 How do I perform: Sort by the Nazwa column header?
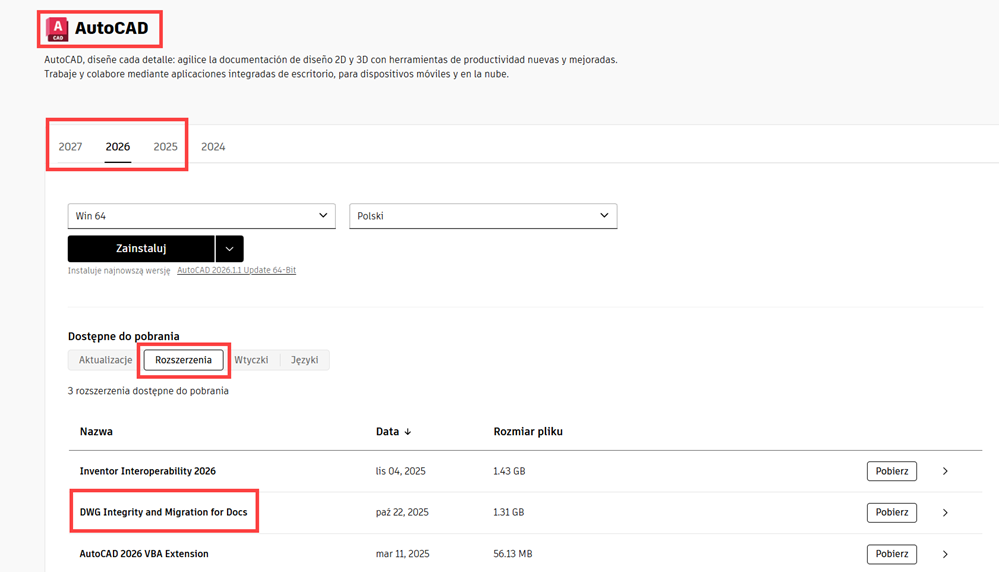[96, 432]
